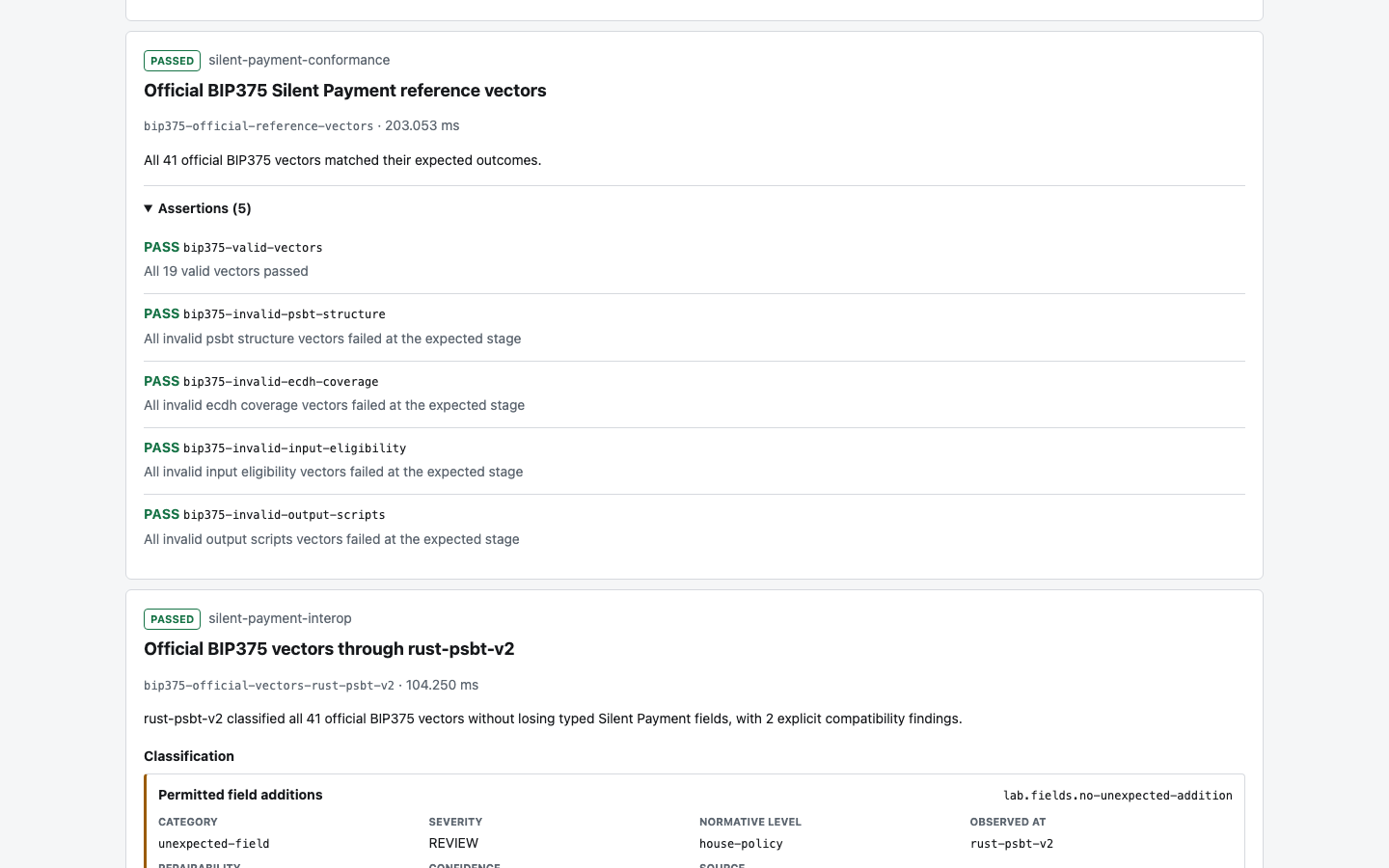Click the unexpected-field category value
This screenshot has width=1389, height=868.
pyautogui.click(x=214, y=844)
